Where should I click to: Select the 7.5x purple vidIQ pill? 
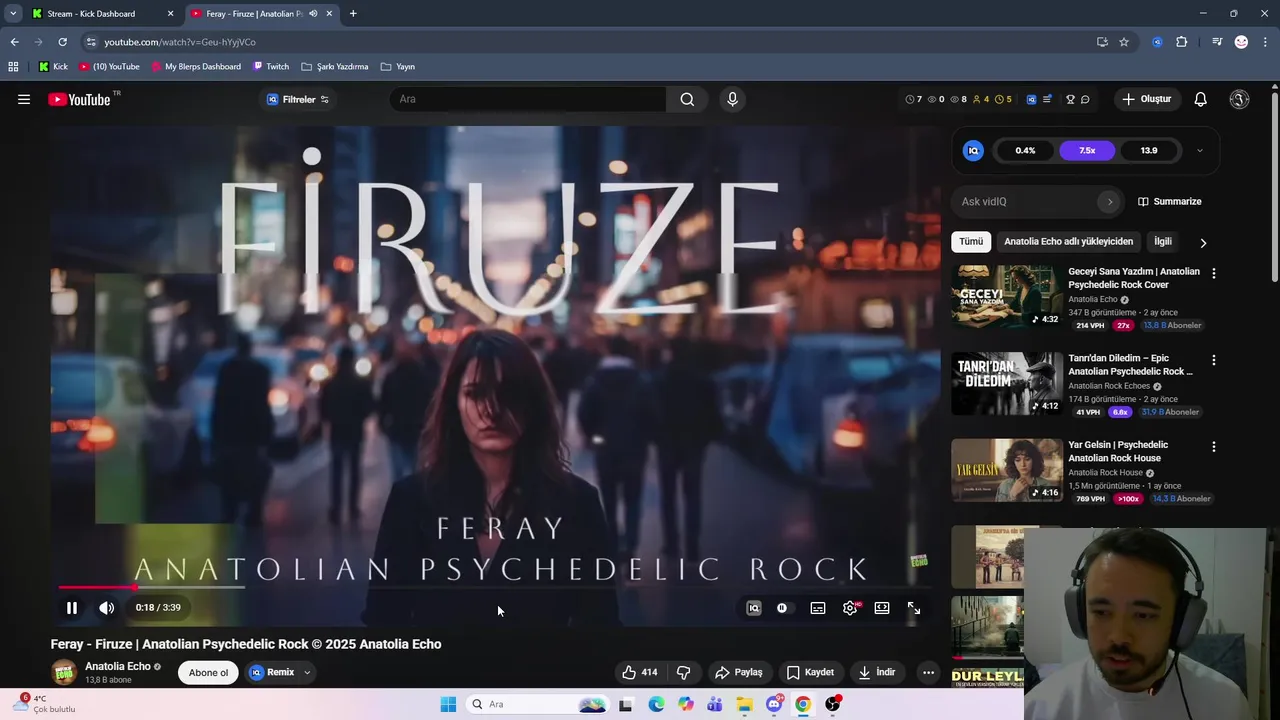pos(1087,151)
